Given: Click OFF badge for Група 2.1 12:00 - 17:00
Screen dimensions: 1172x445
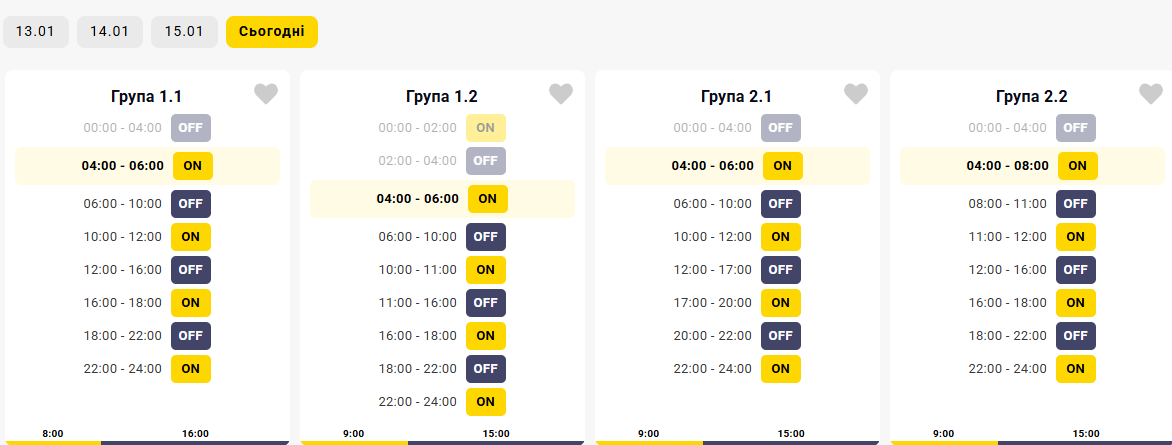Looking at the screenshot, I should click(x=781, y=270).
